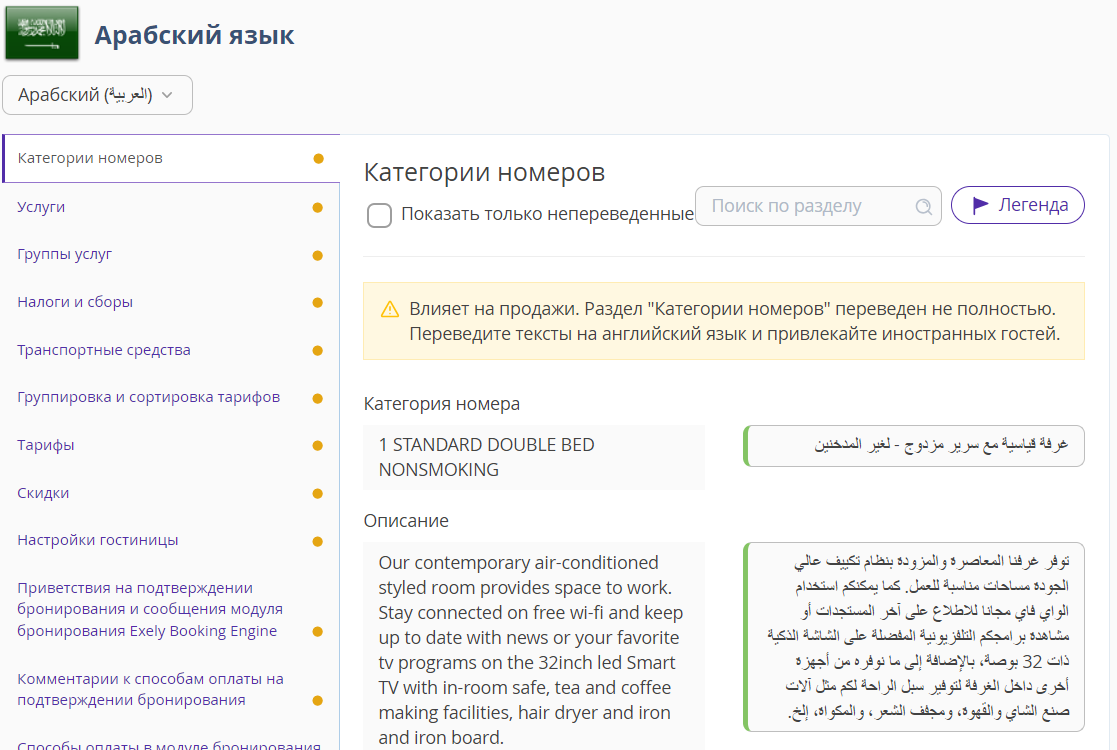1117x750 pixels.
Task: Open Настройки гостиницы section
Action: point(98,540)
